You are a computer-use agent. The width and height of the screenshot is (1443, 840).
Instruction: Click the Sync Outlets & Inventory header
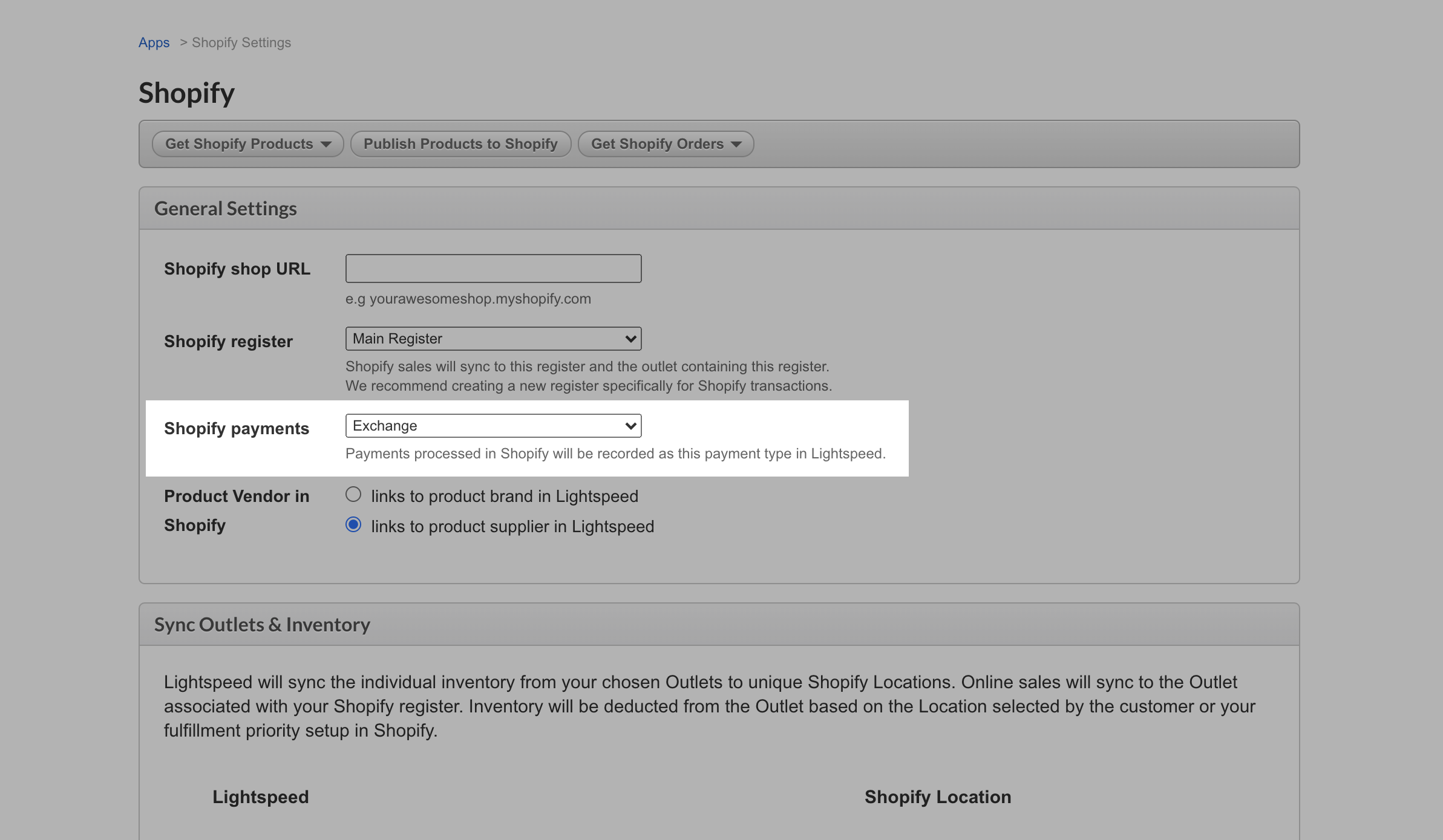pyautogui.click(x=262, y=625)
